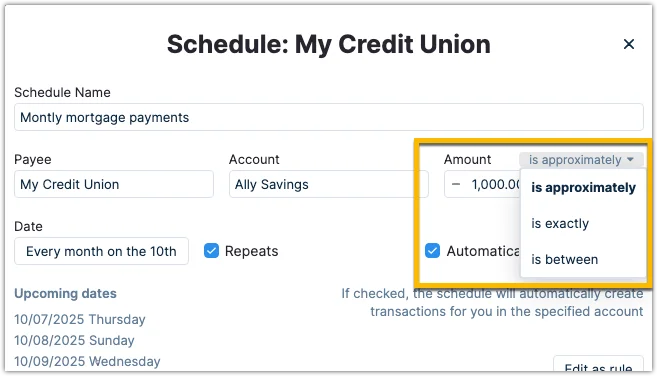Choose 'is approximately' from the open menu
This screenshot has width=657, height=376.
click(x=583, y=187)
